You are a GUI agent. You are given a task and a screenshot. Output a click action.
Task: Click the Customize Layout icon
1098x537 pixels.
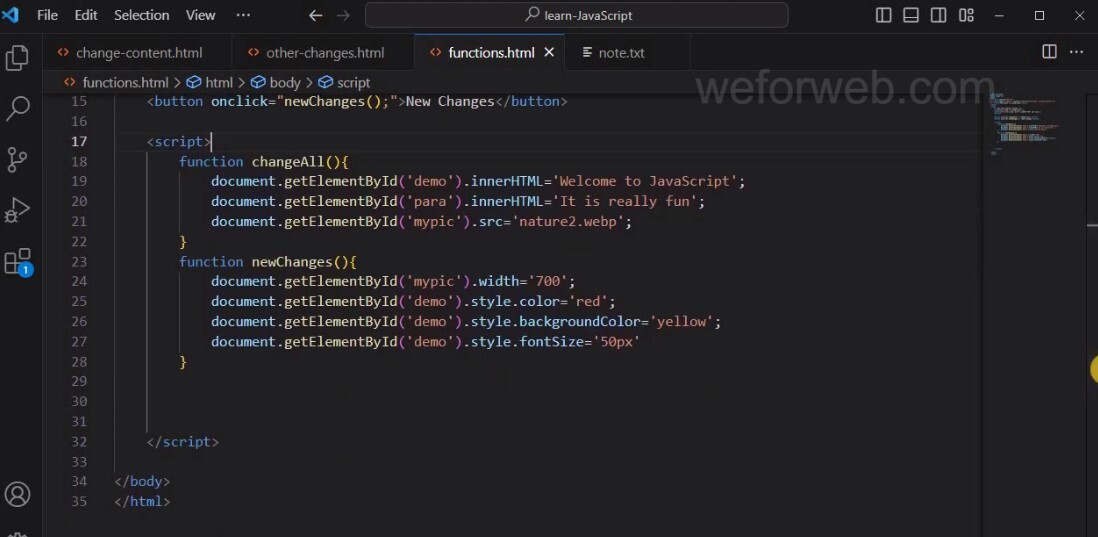[966, 15]
